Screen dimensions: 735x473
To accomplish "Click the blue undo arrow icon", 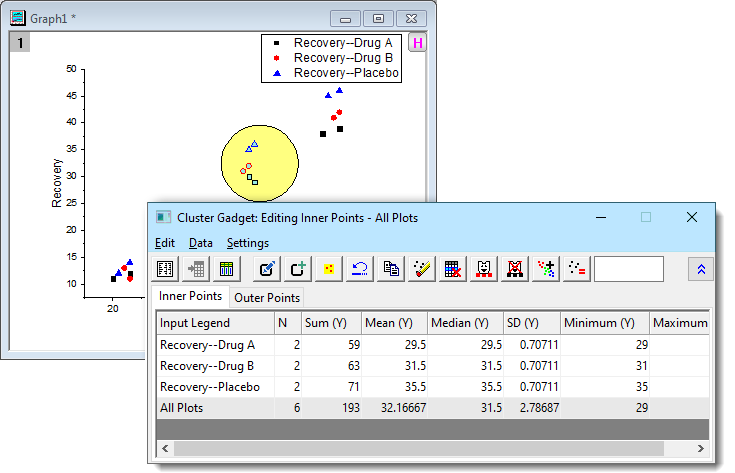I will coord(360,269).
